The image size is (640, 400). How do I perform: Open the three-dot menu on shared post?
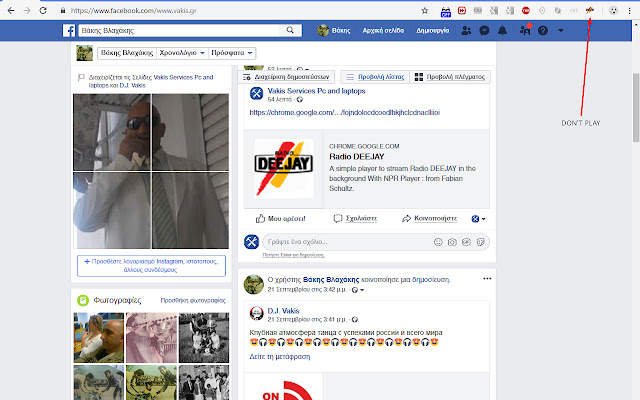pyautogui.click(x=487, y=279)
